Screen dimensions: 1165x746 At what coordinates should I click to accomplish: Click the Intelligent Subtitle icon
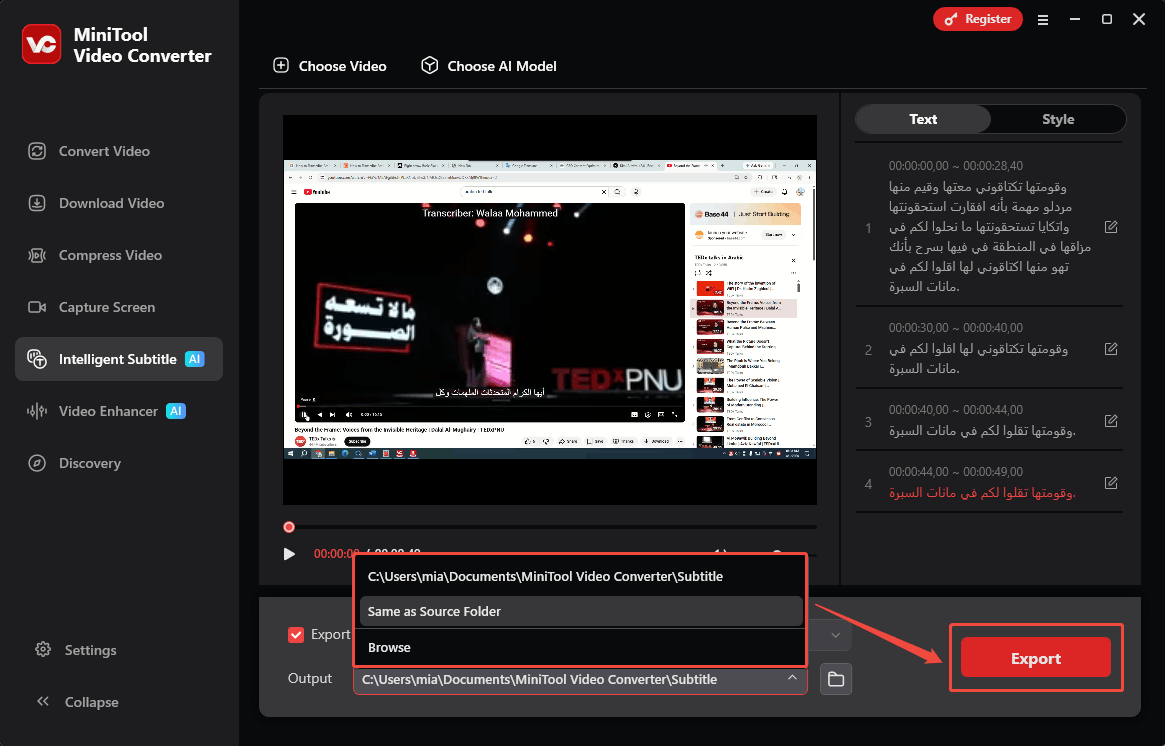[x=37, y=359]
